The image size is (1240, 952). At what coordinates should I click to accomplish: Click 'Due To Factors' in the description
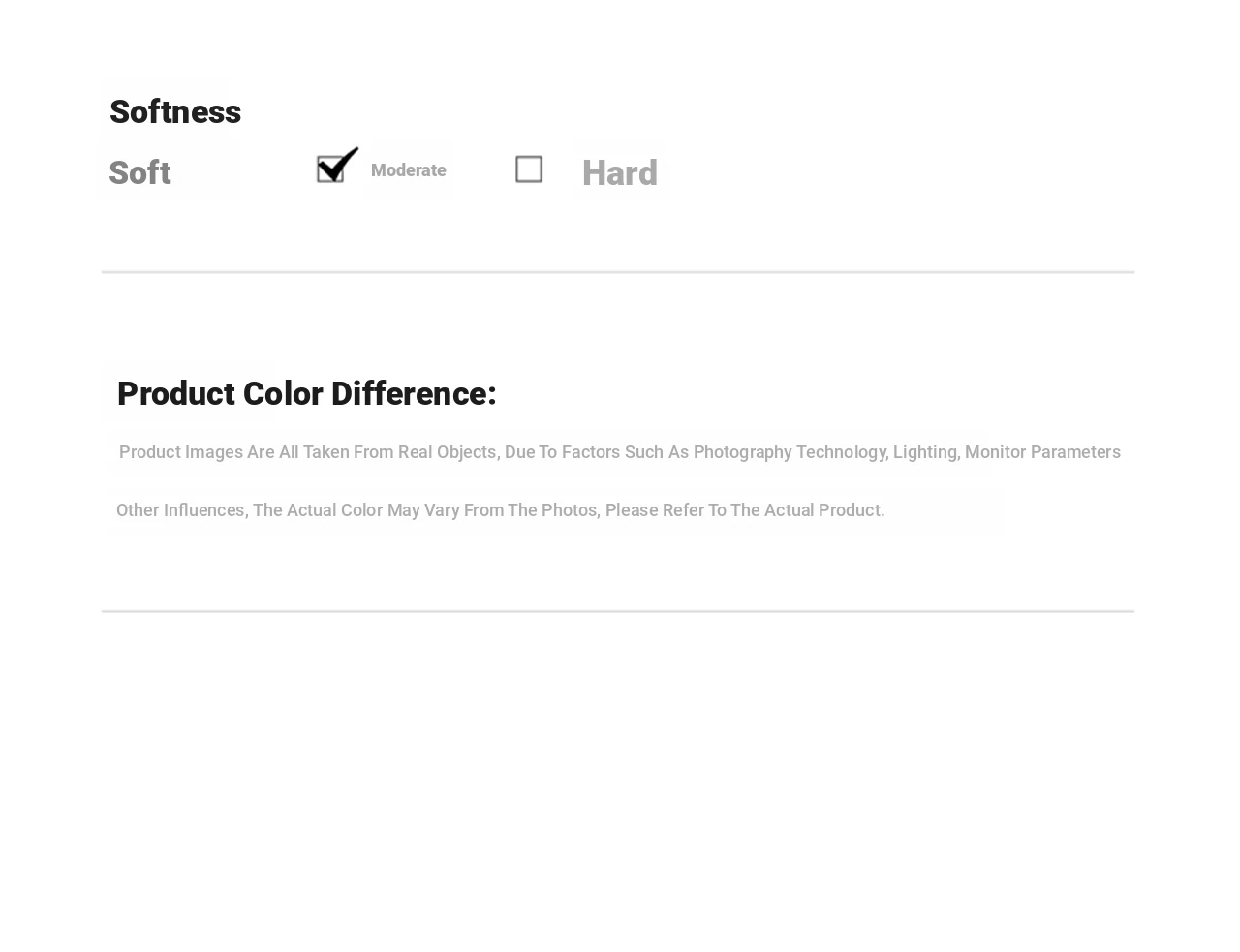(562, 452)
